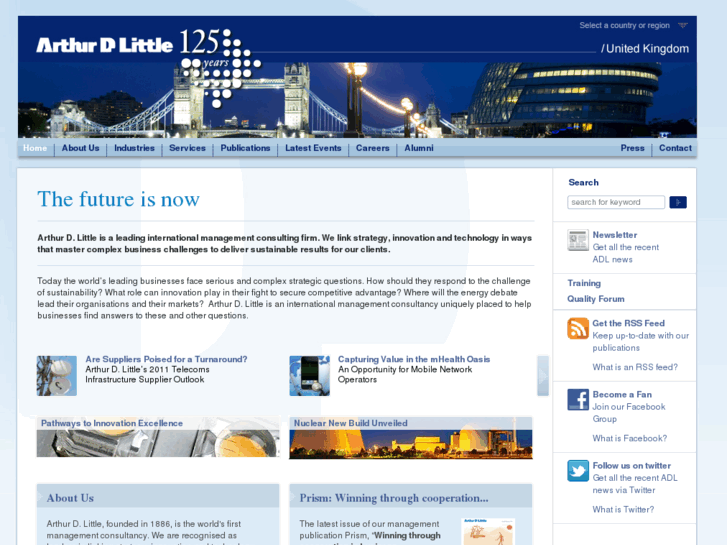Open 'Are Suppliers Poised for a Turnaround?' article

(x=166, y=359)
